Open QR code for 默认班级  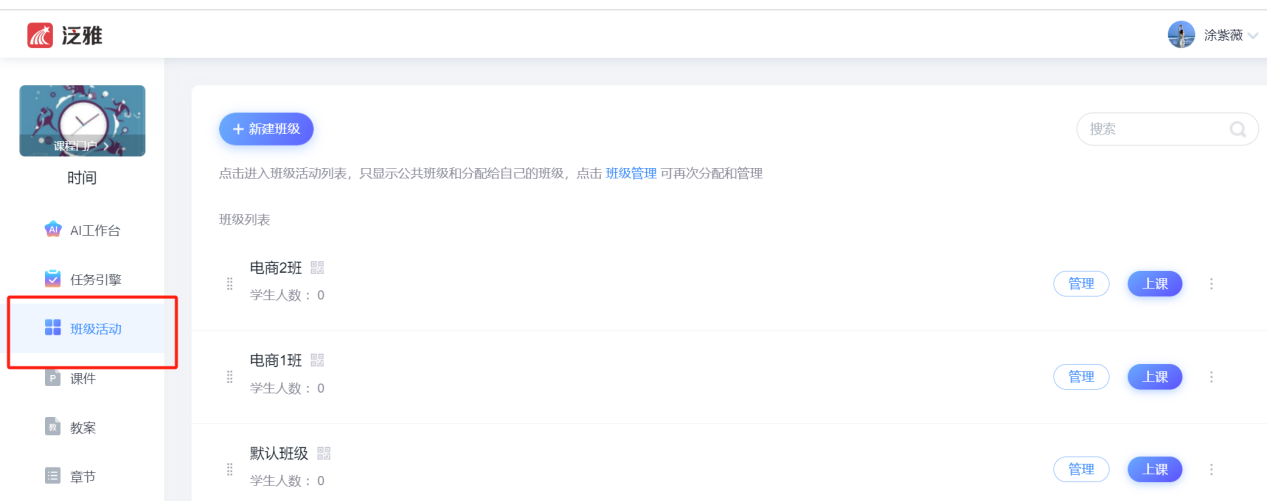click(x=324, y=454)
